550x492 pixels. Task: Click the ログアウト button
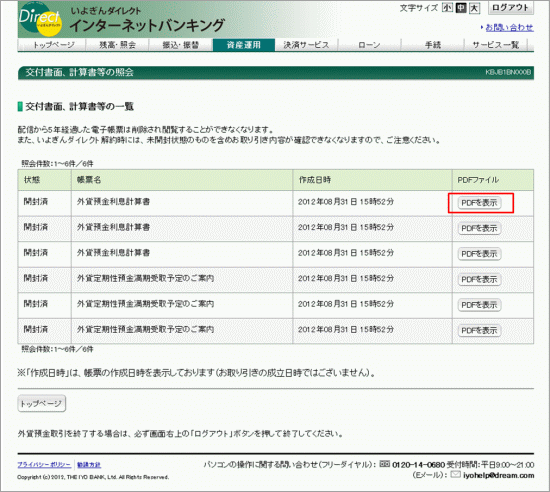click(x=511, y=8)
